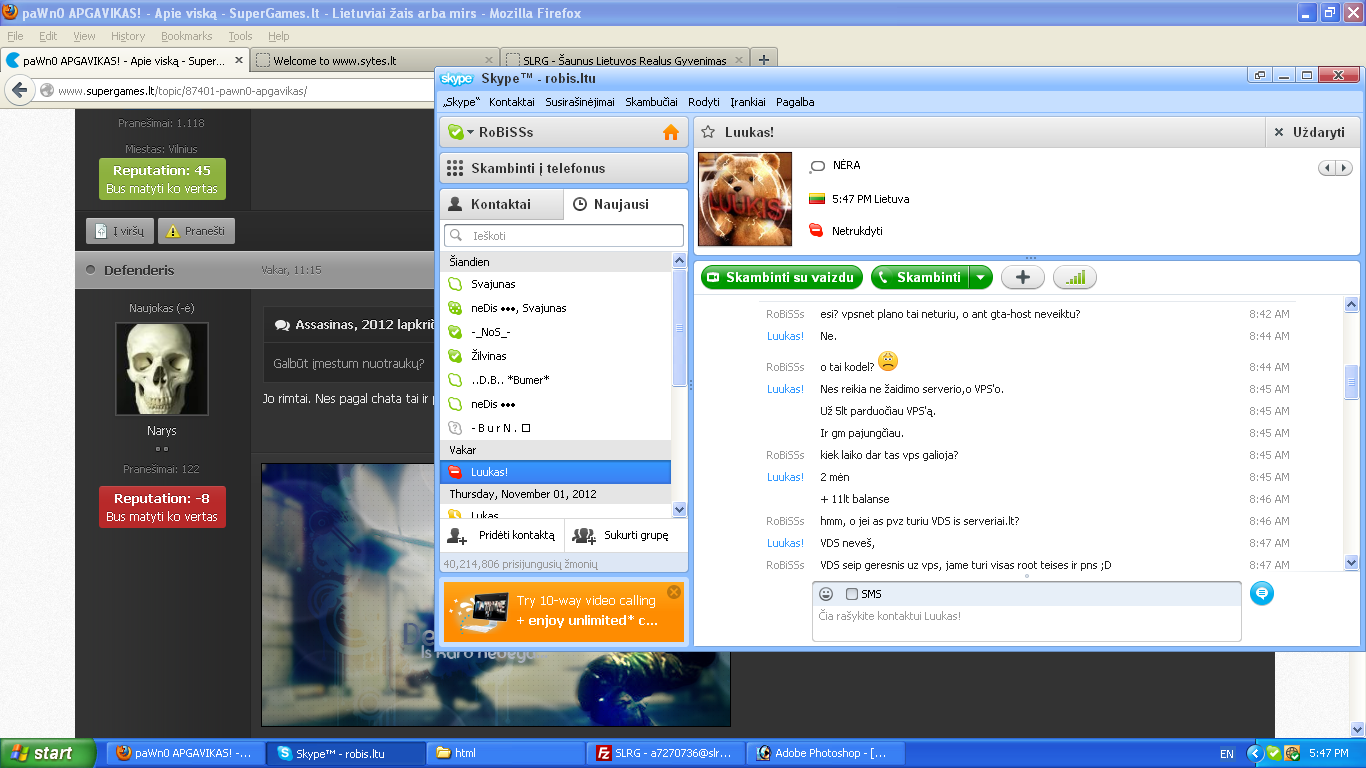The height and width of the screenshot is (768, 1366).
Task: Click the Firefox back arrow button
Action: 19,90
